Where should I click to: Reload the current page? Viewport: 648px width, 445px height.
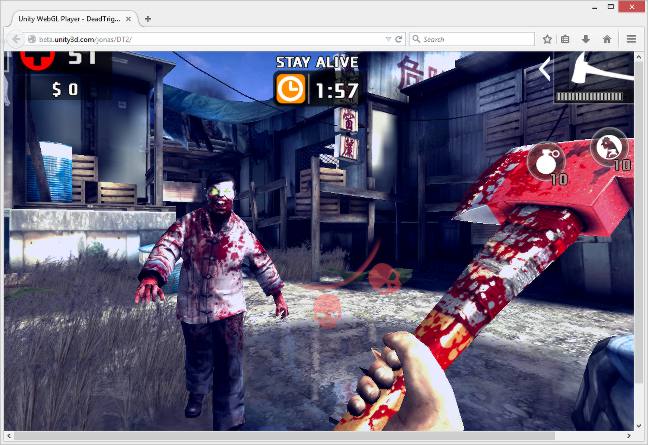398,39
